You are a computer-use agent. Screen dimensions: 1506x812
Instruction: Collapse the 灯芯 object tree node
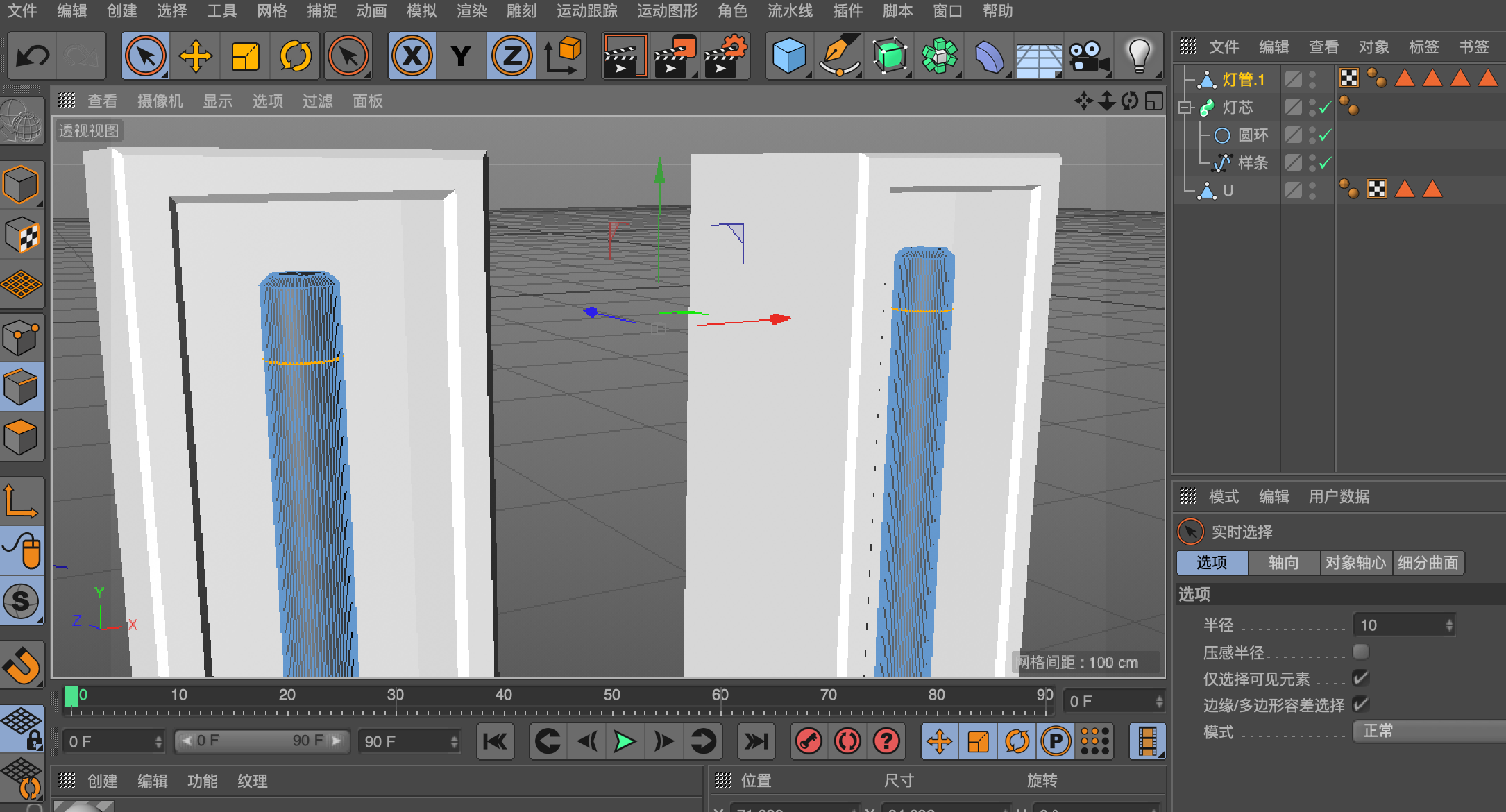click(1185, 108)
